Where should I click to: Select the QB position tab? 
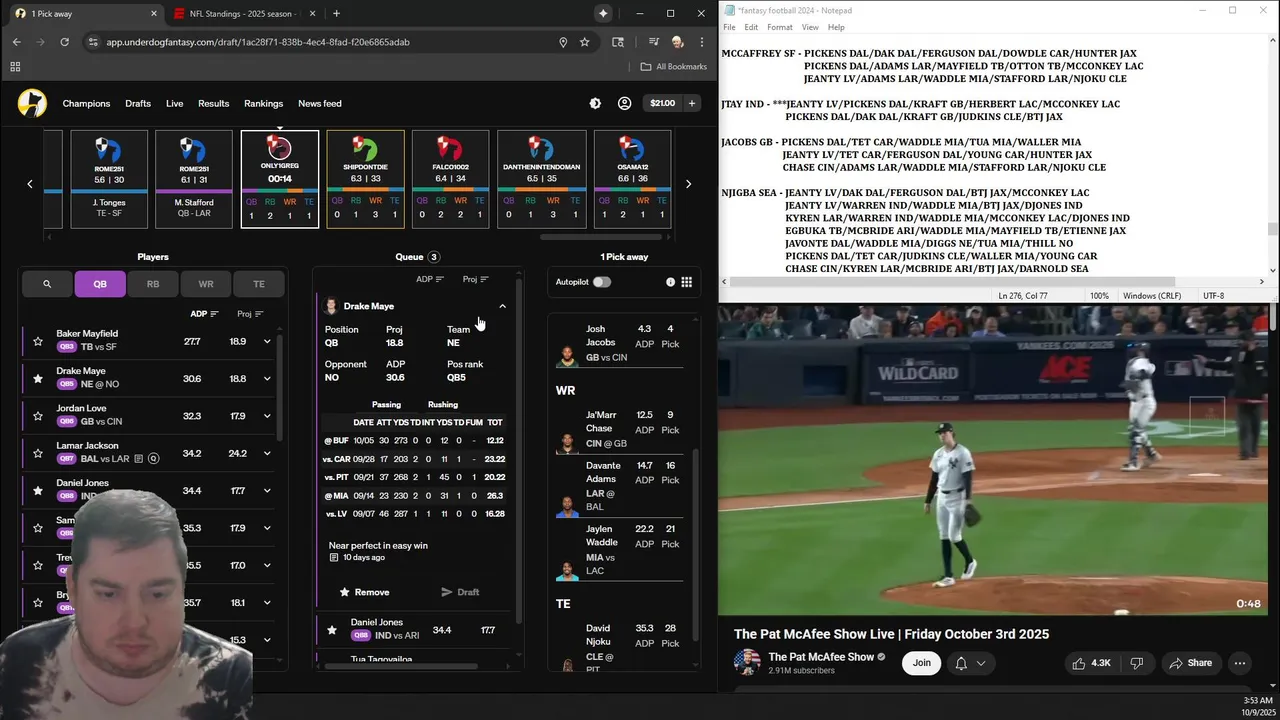pos(100,284)
